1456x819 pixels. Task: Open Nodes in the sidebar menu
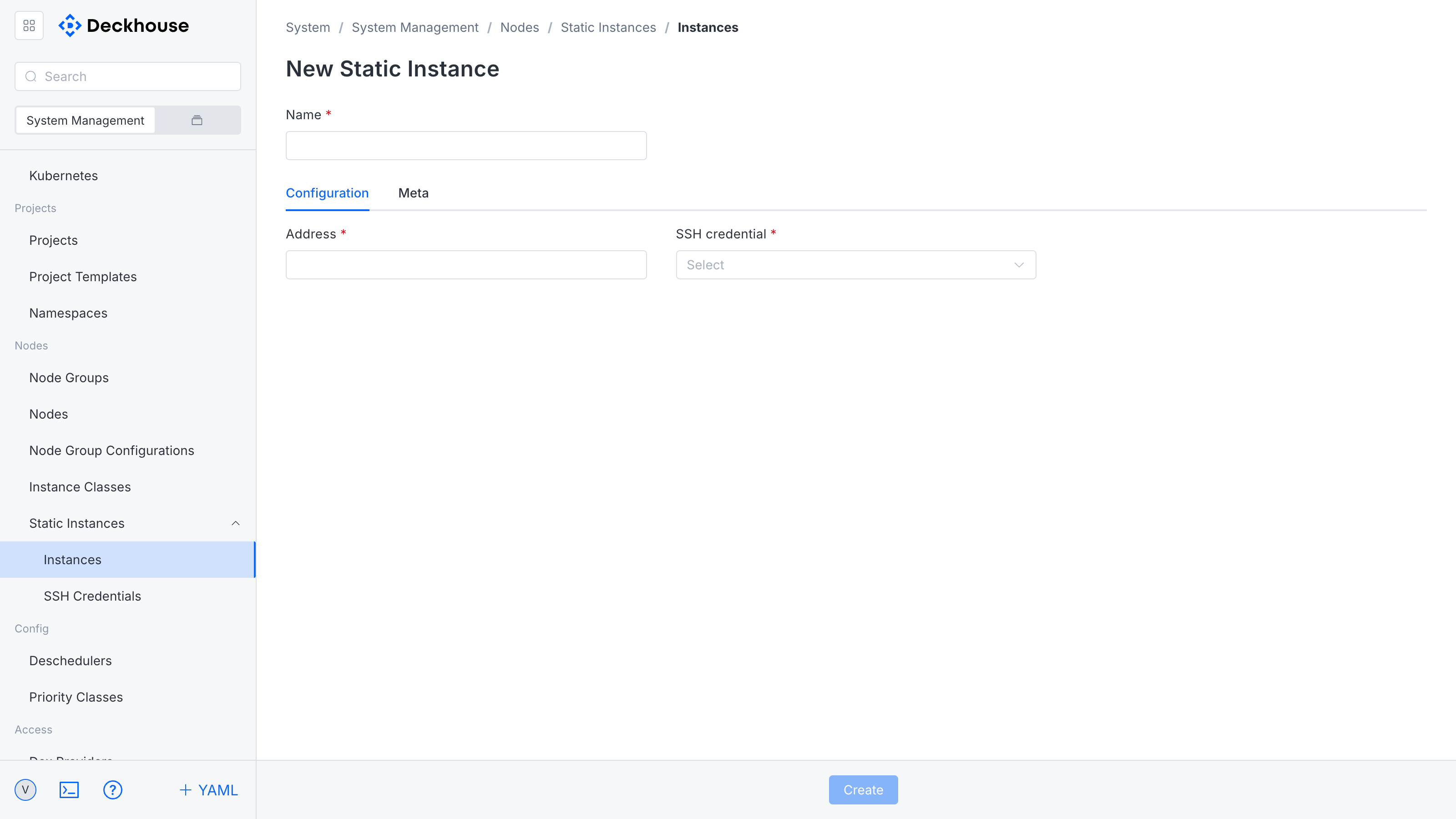coord(128,415)
